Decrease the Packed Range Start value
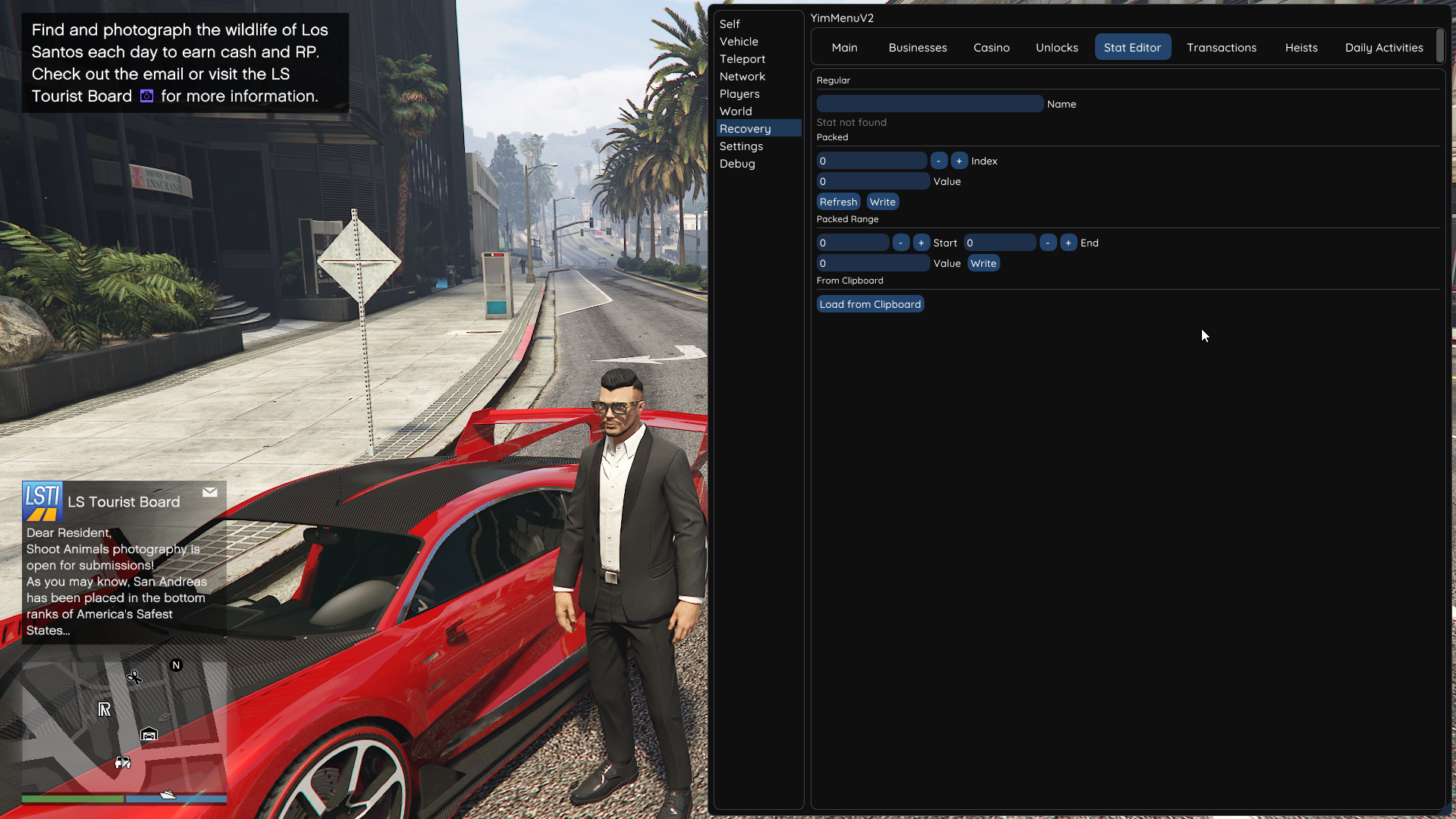Screen dimensions: 1456x819 (900, 243)
